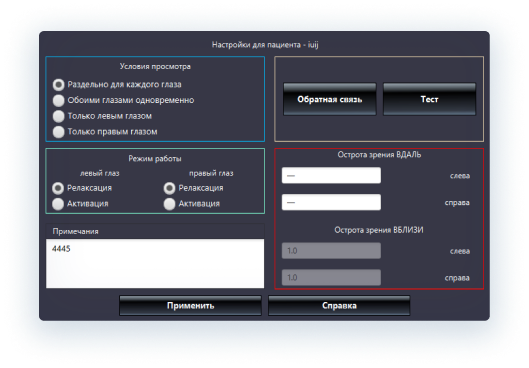Choose 'Только правым глазом' radio button

click(x=58, y=132)
